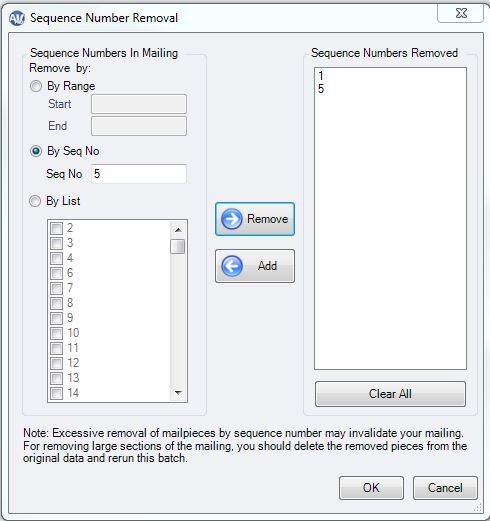Check the box for sequence number 2
490x521 pixels.
(x=56, y=228)
